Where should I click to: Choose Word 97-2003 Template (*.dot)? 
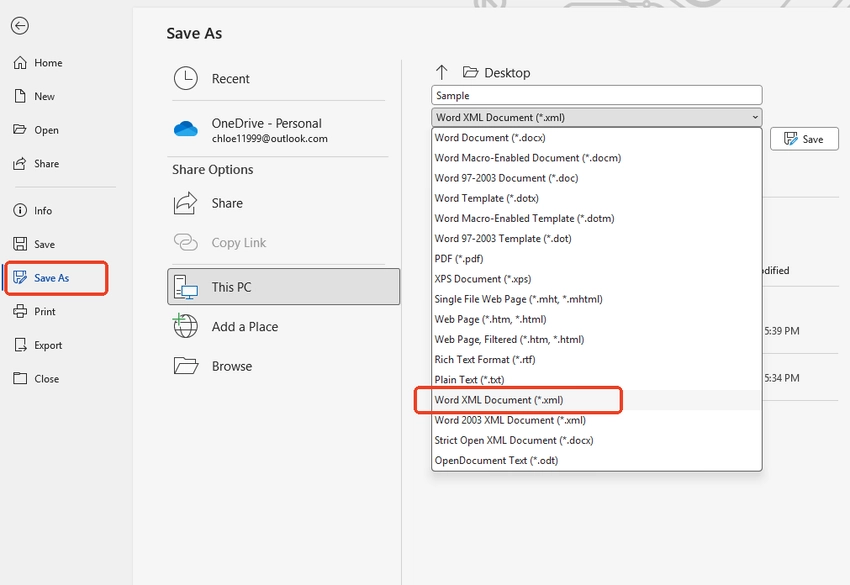[597, 239]
